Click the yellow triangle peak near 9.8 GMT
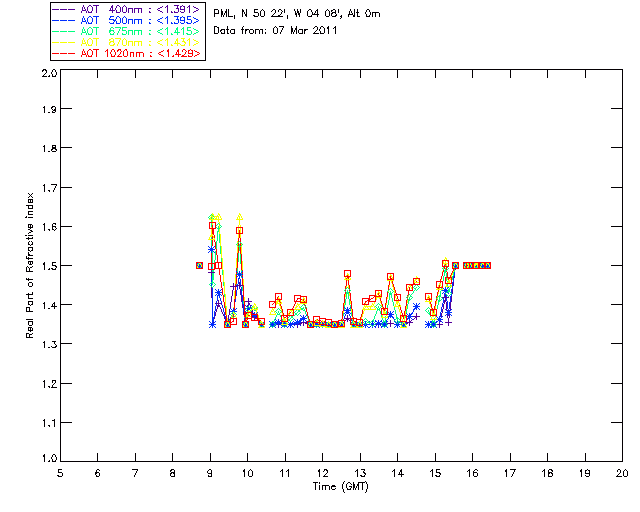 (240, 217)
